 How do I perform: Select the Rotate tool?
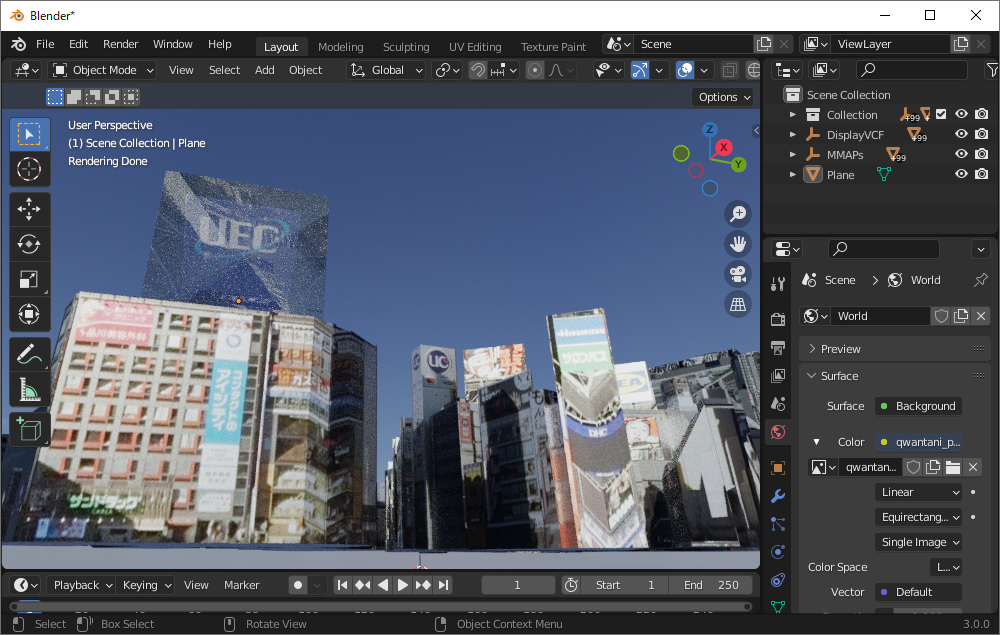coord(29,244)
